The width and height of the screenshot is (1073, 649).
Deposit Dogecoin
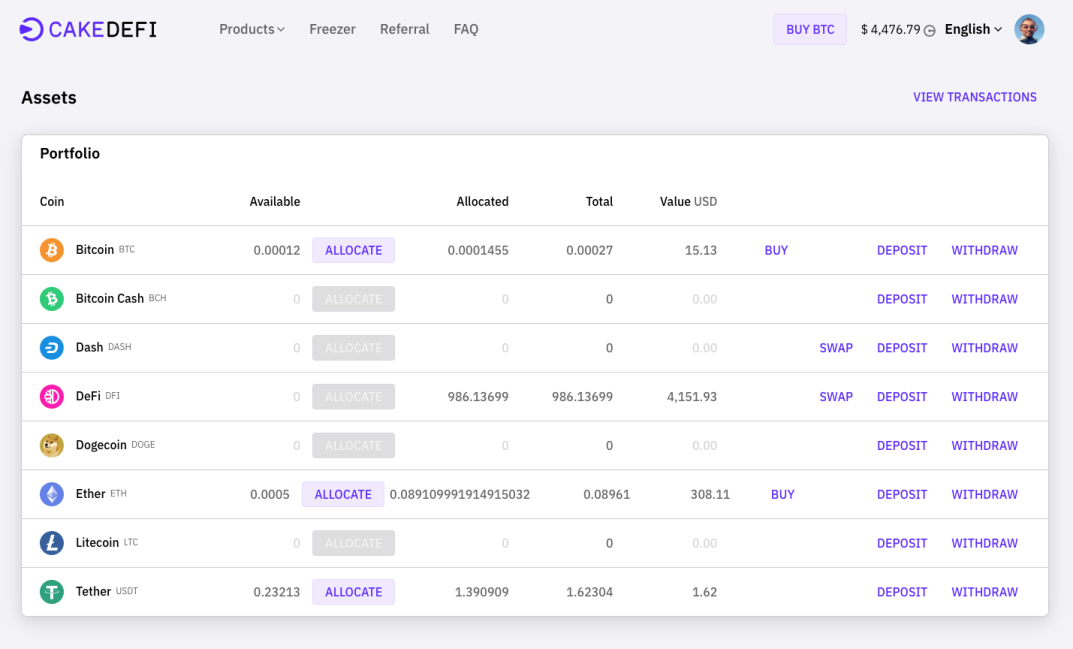point(902,446)
